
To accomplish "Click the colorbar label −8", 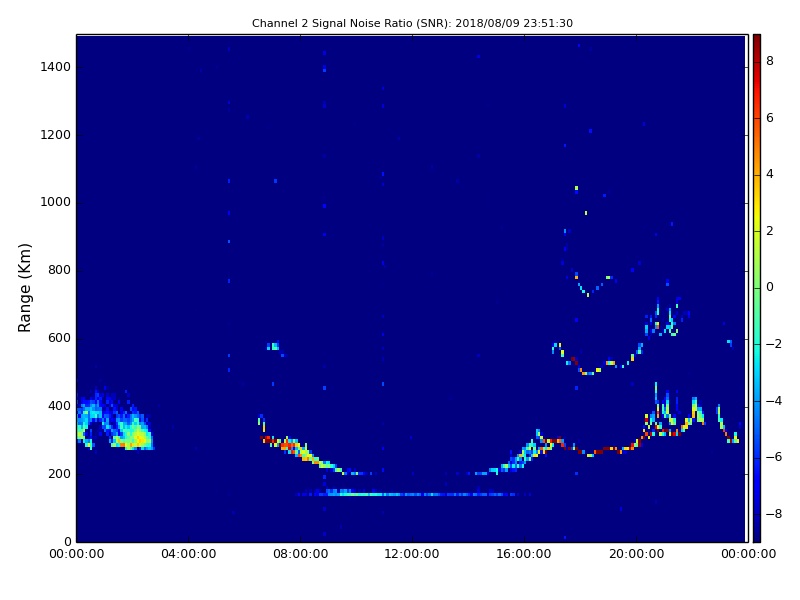I will point(774,514).
